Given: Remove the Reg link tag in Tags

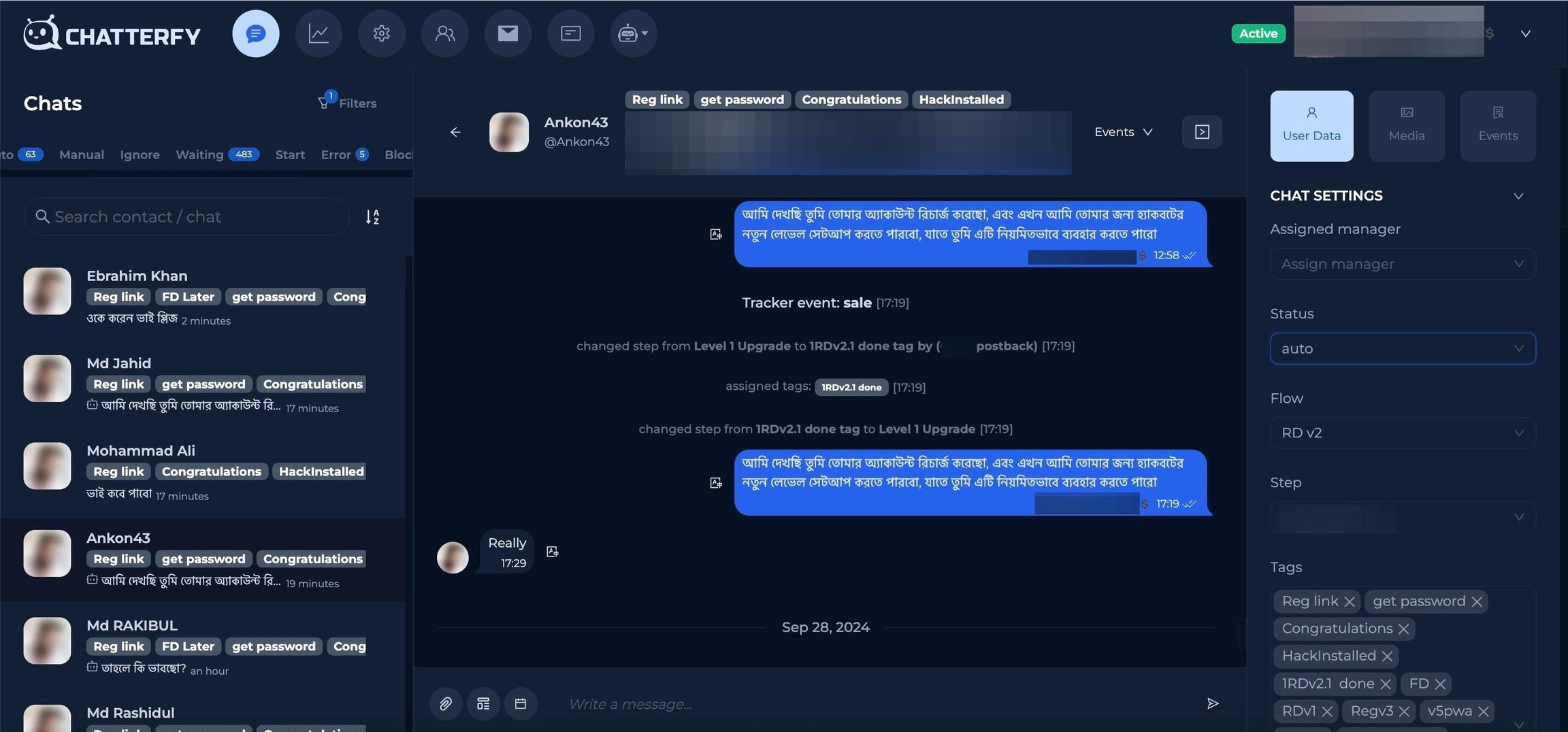Looking at the screenshot, I should click(1350, 602).
